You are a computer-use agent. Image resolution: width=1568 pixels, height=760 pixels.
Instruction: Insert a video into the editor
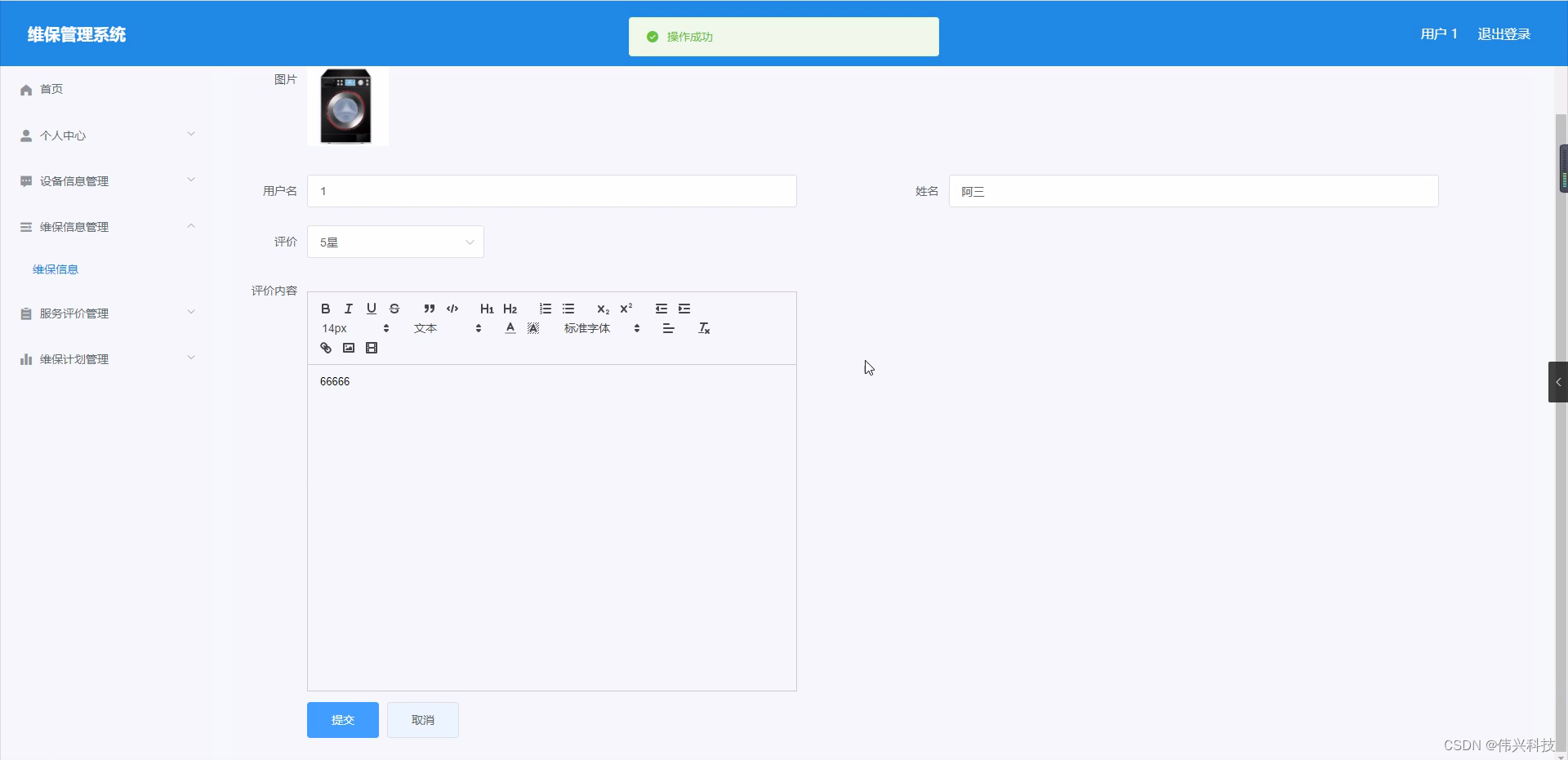click(372, 347)
